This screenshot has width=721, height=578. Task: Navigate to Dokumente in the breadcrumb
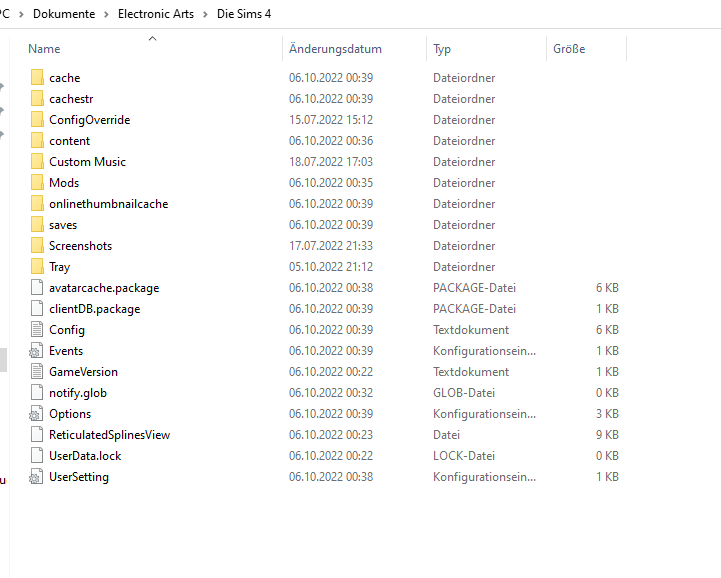pos(64,14)
